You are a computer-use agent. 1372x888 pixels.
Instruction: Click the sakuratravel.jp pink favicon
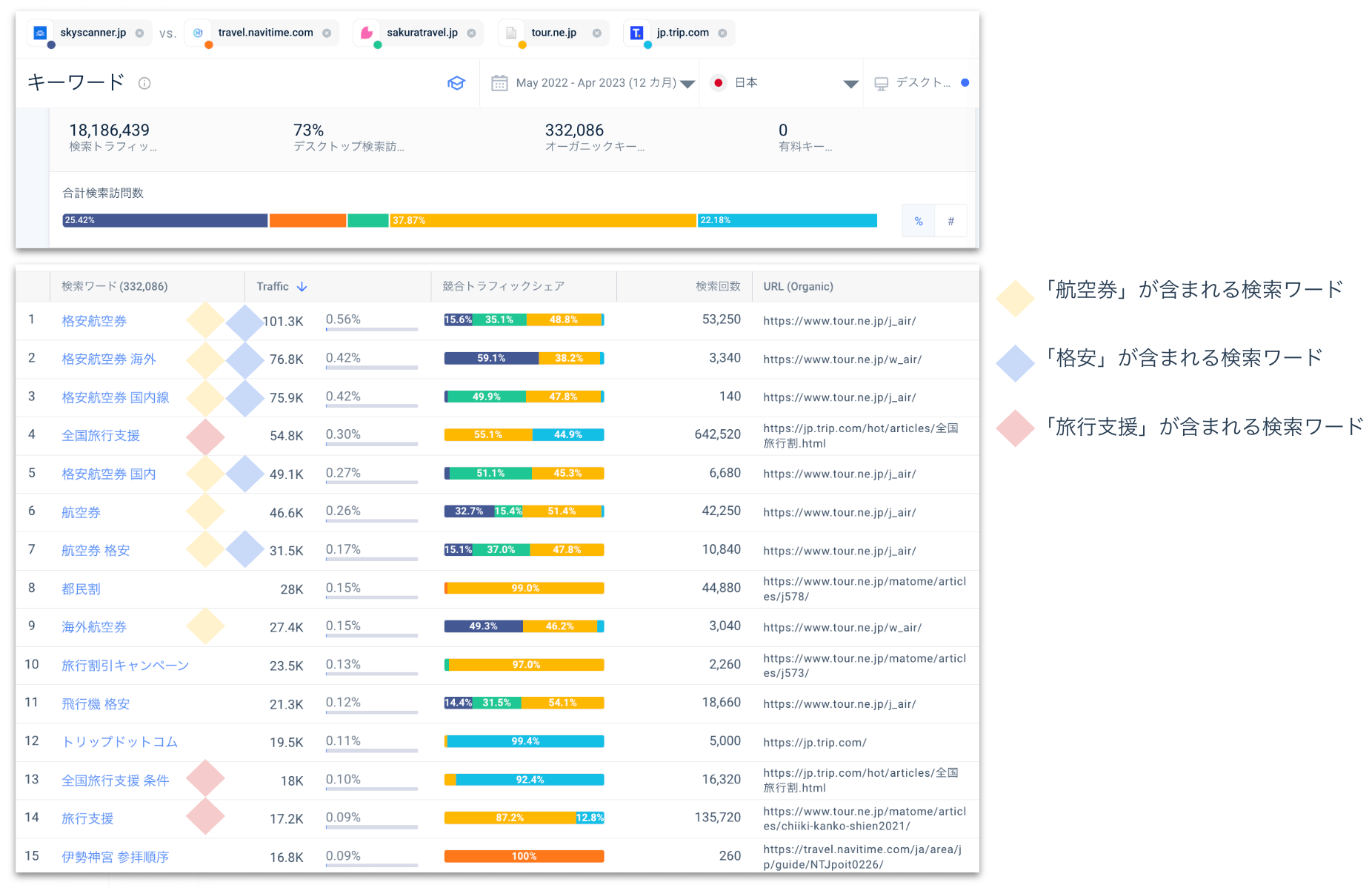point(367,33)
